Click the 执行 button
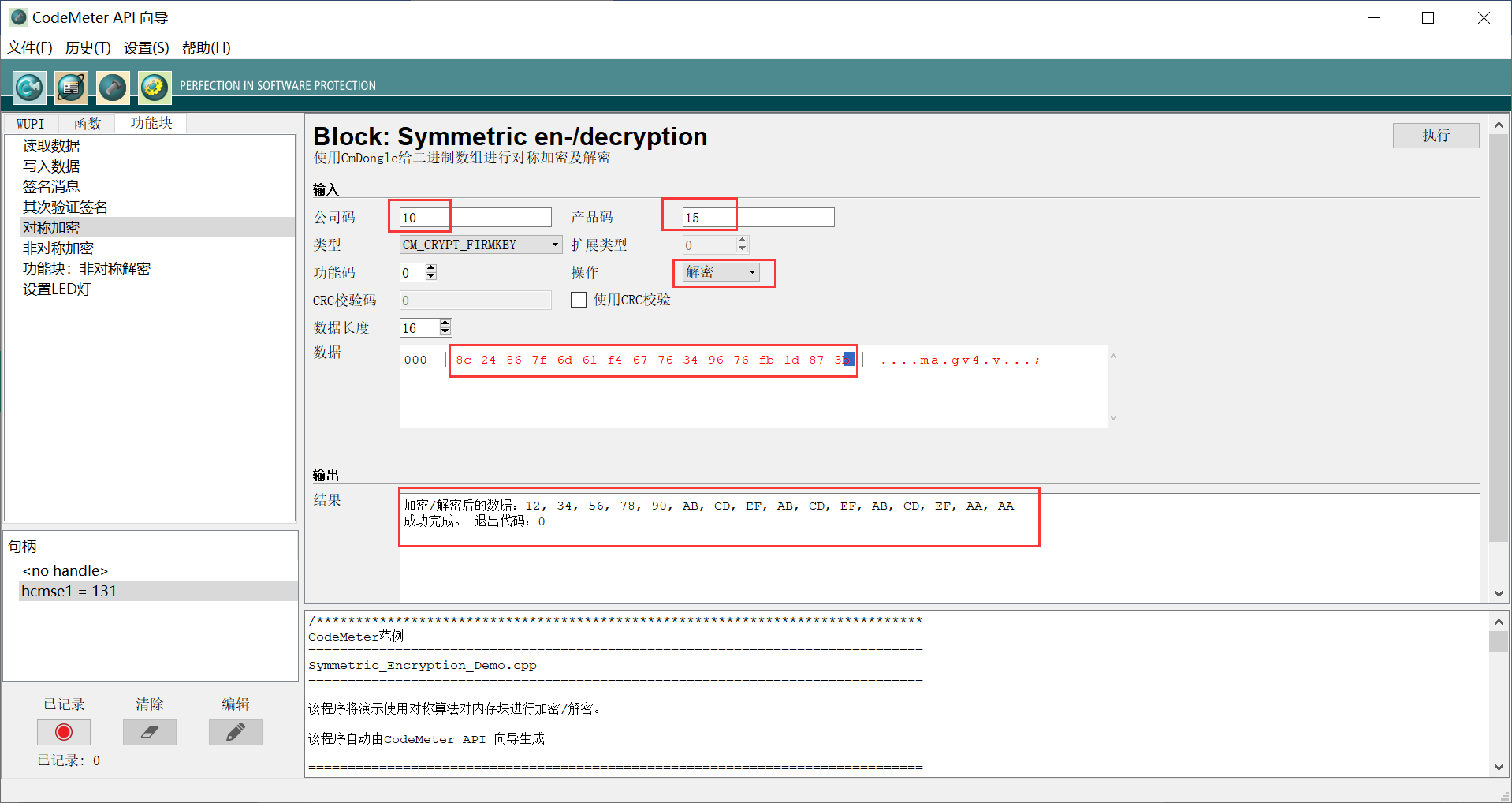Viewport: 1512px width, 803px height. pyautogui.click(x=1435, y=136)
